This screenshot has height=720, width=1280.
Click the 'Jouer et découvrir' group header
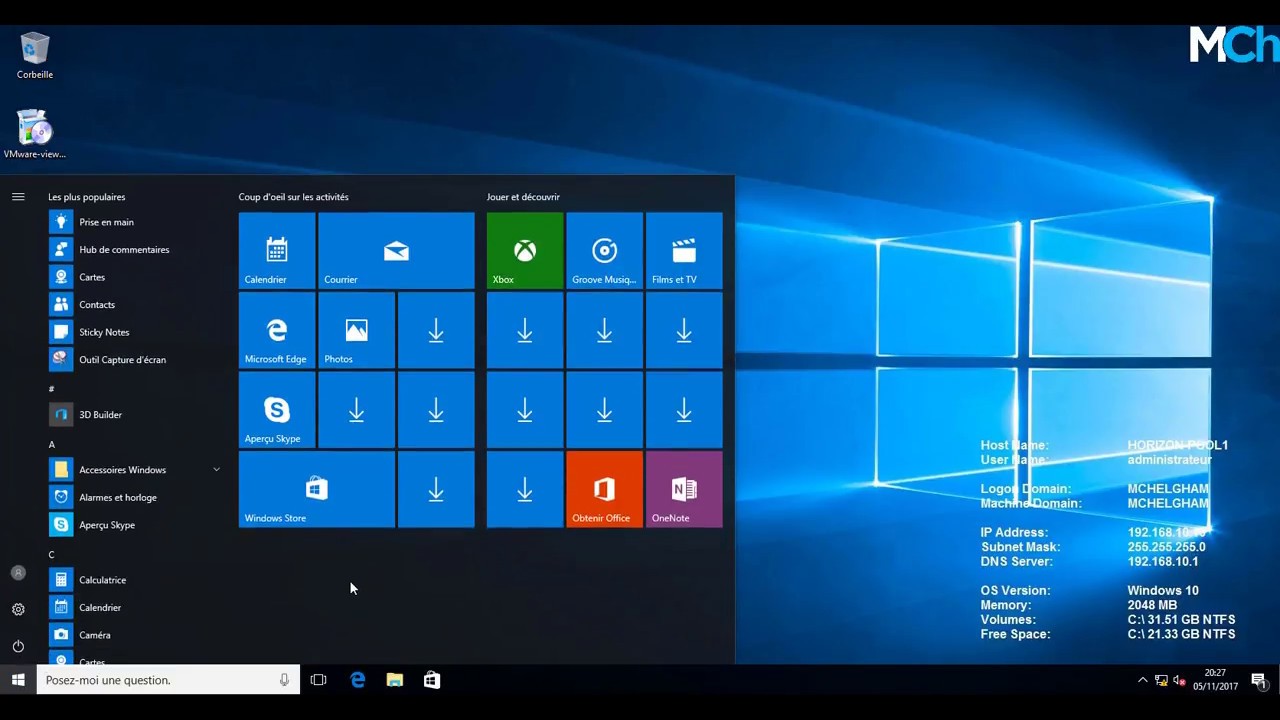[523, 197]
